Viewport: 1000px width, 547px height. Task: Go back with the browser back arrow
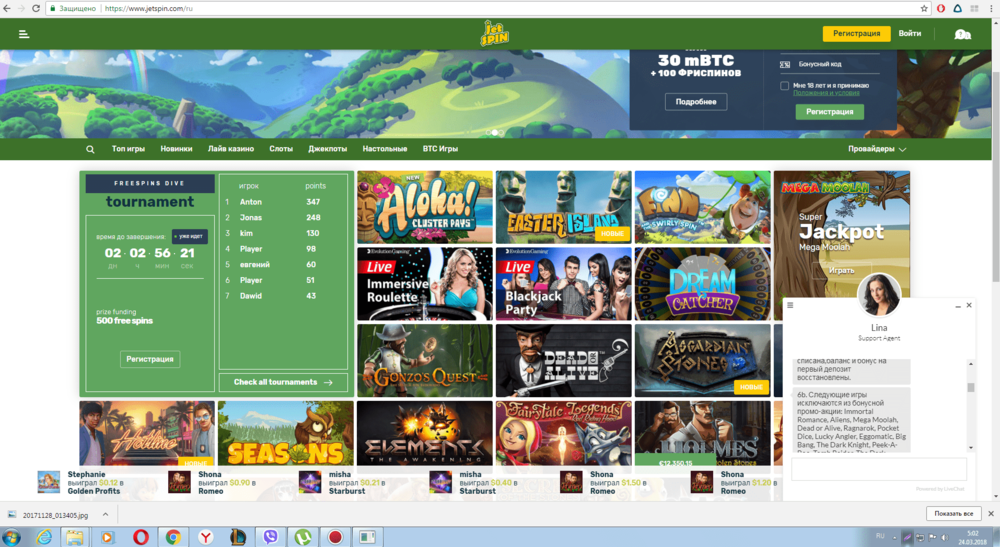7,8
